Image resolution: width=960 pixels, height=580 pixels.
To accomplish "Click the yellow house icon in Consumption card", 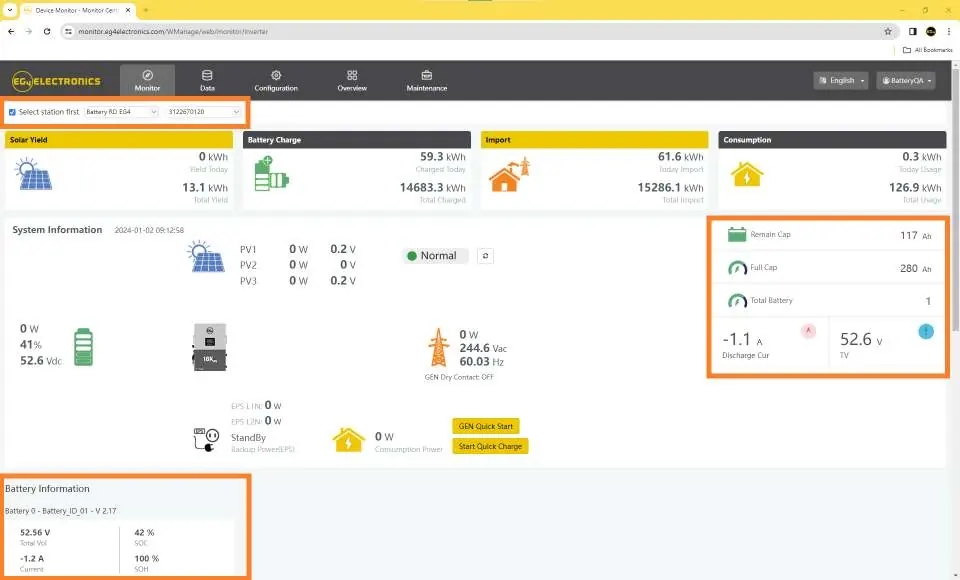I will tap(746, 174).
